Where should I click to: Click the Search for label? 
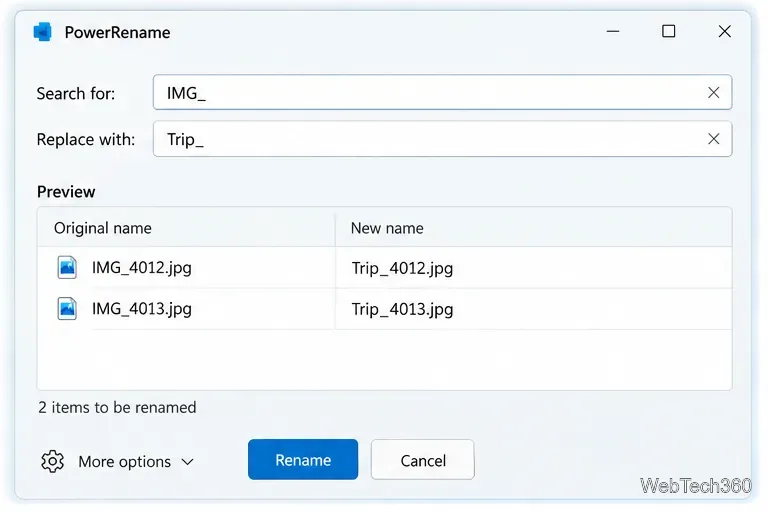click(75, 93)
